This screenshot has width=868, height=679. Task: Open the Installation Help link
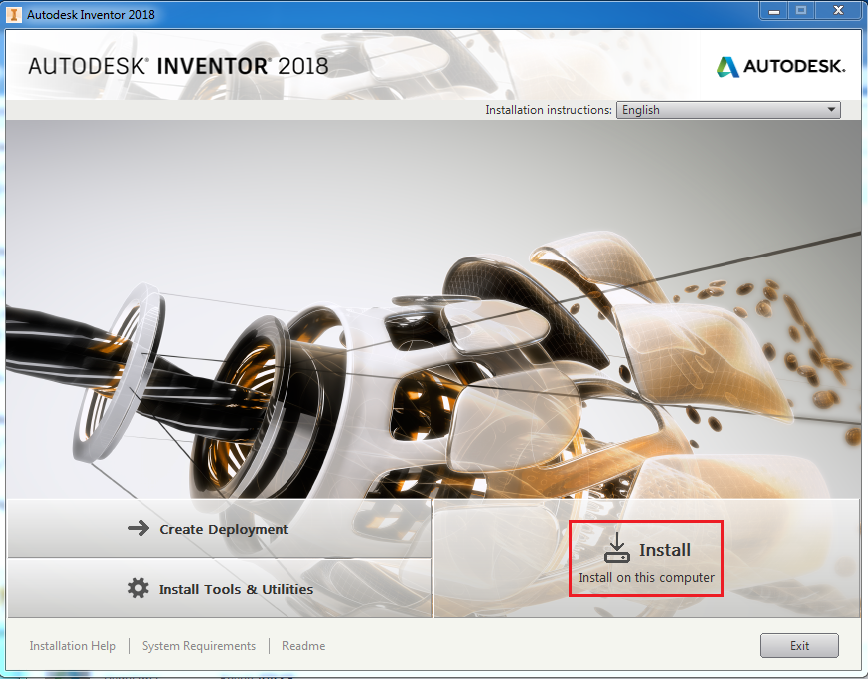(x=73, y=646)
